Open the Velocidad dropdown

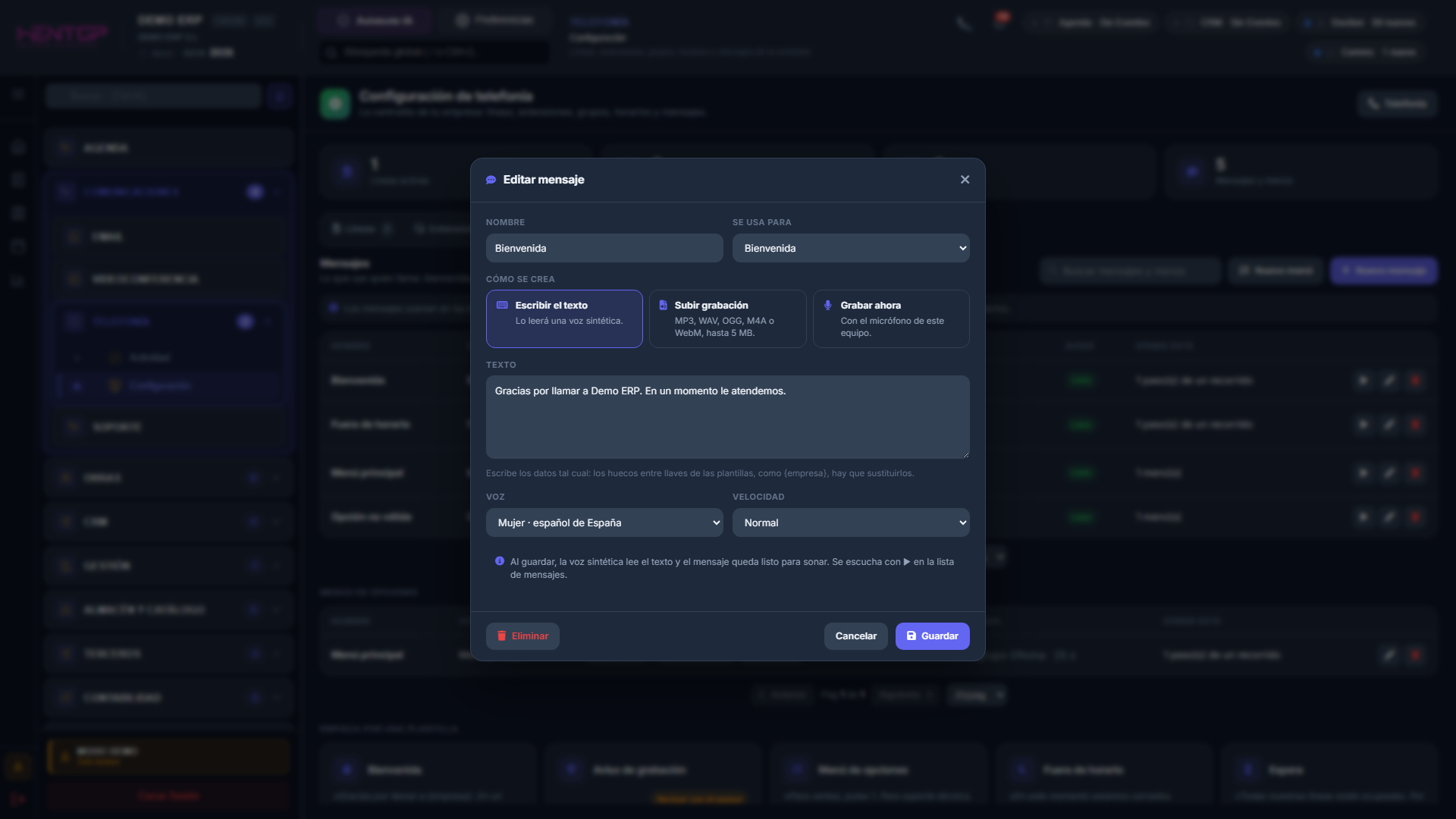(x=851, y=522)
